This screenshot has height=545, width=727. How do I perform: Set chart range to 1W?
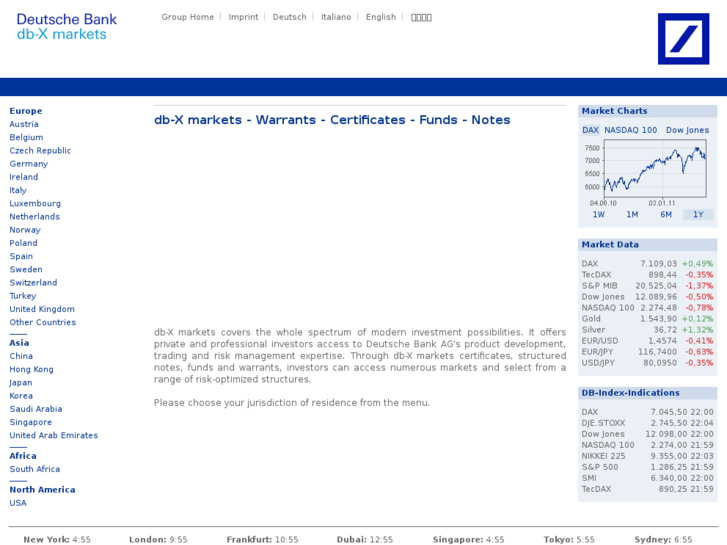coord(599,215)
